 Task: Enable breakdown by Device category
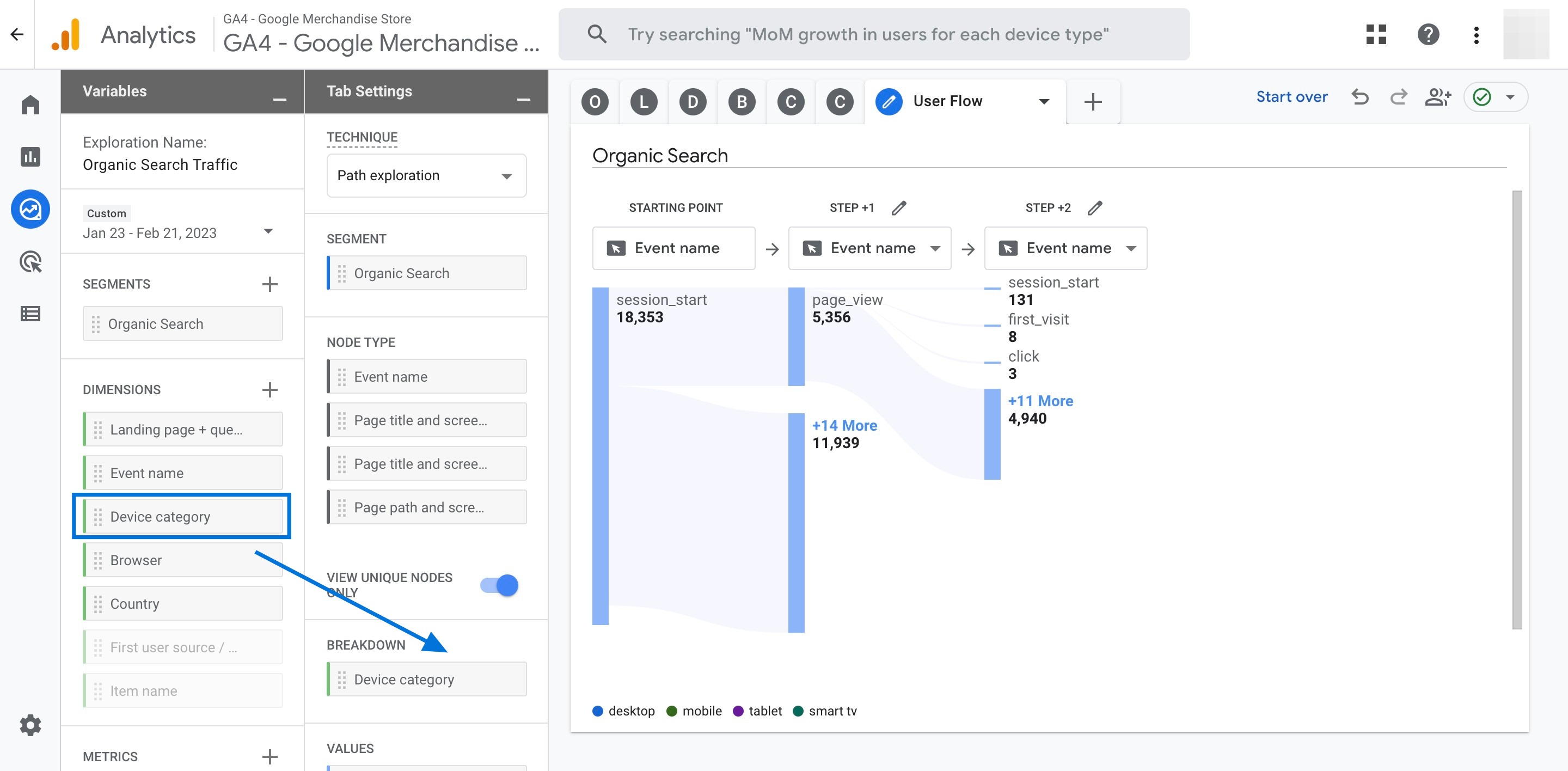[428, 679]
